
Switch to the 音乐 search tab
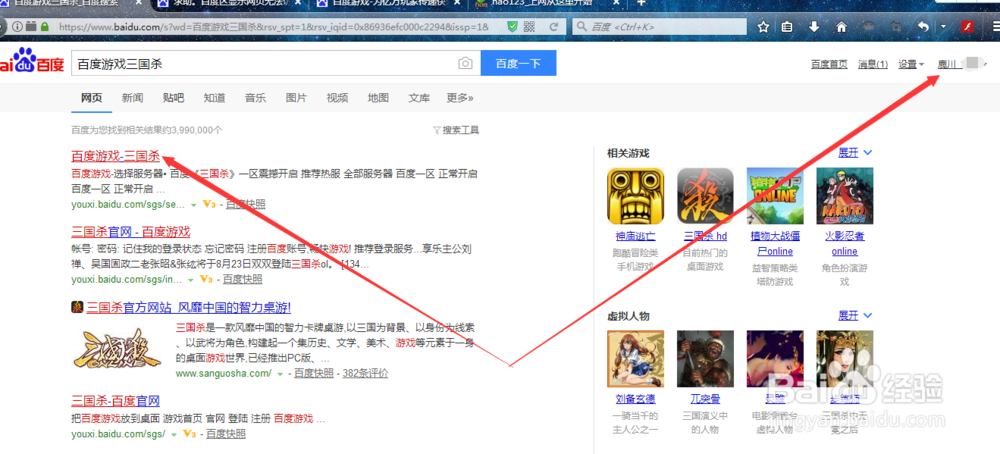pyautogui.click(x=255, y=98)
